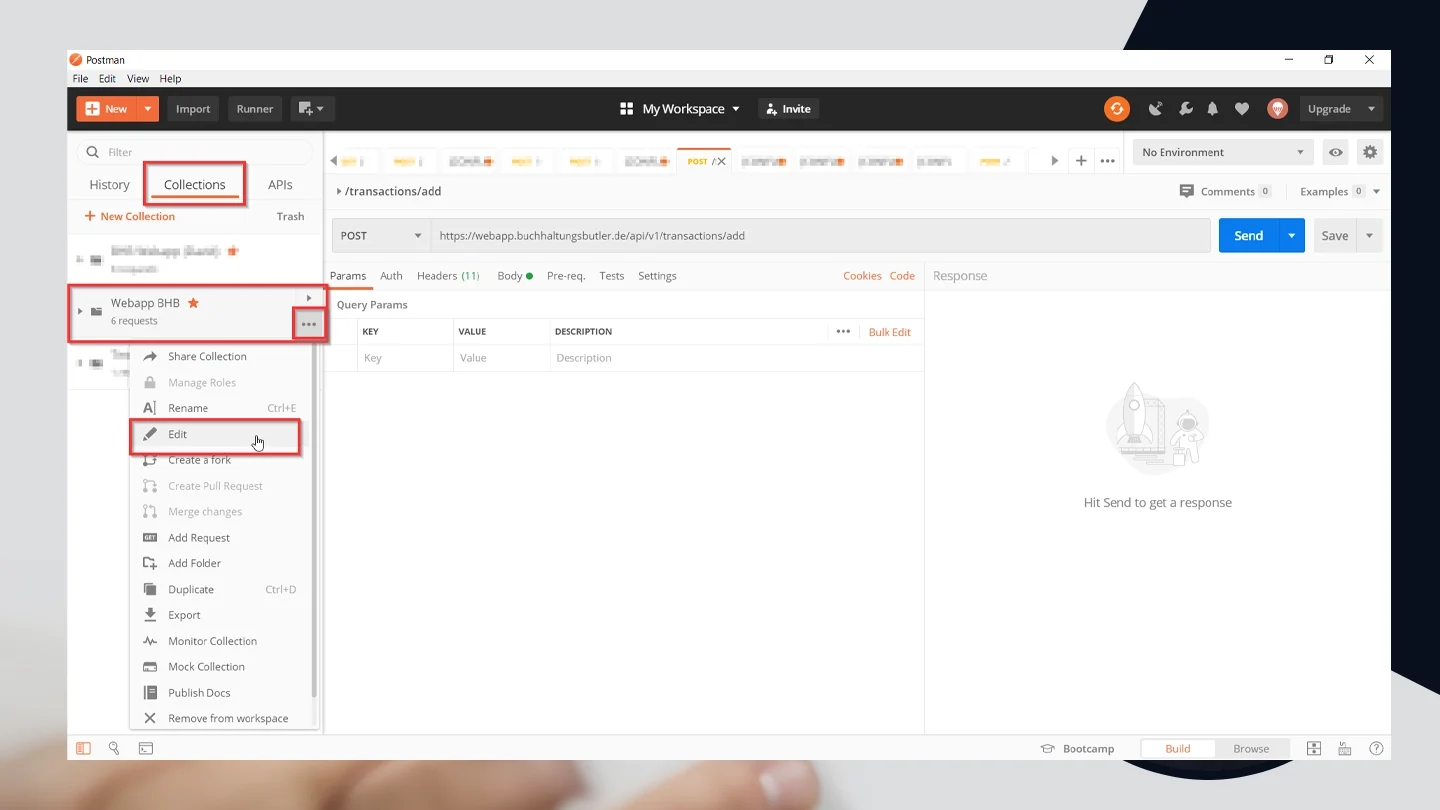Open the View menu
This screenshot has width=1440, height=810.
click(x=138, y=79)
